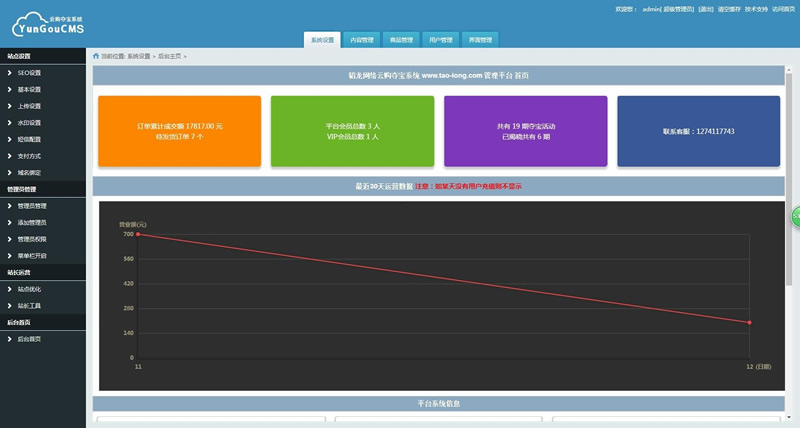Viewport: 800px width, 428px height.
Task: Open the 后台首页 sidebar menu item
Action: (x=29, y=339)
